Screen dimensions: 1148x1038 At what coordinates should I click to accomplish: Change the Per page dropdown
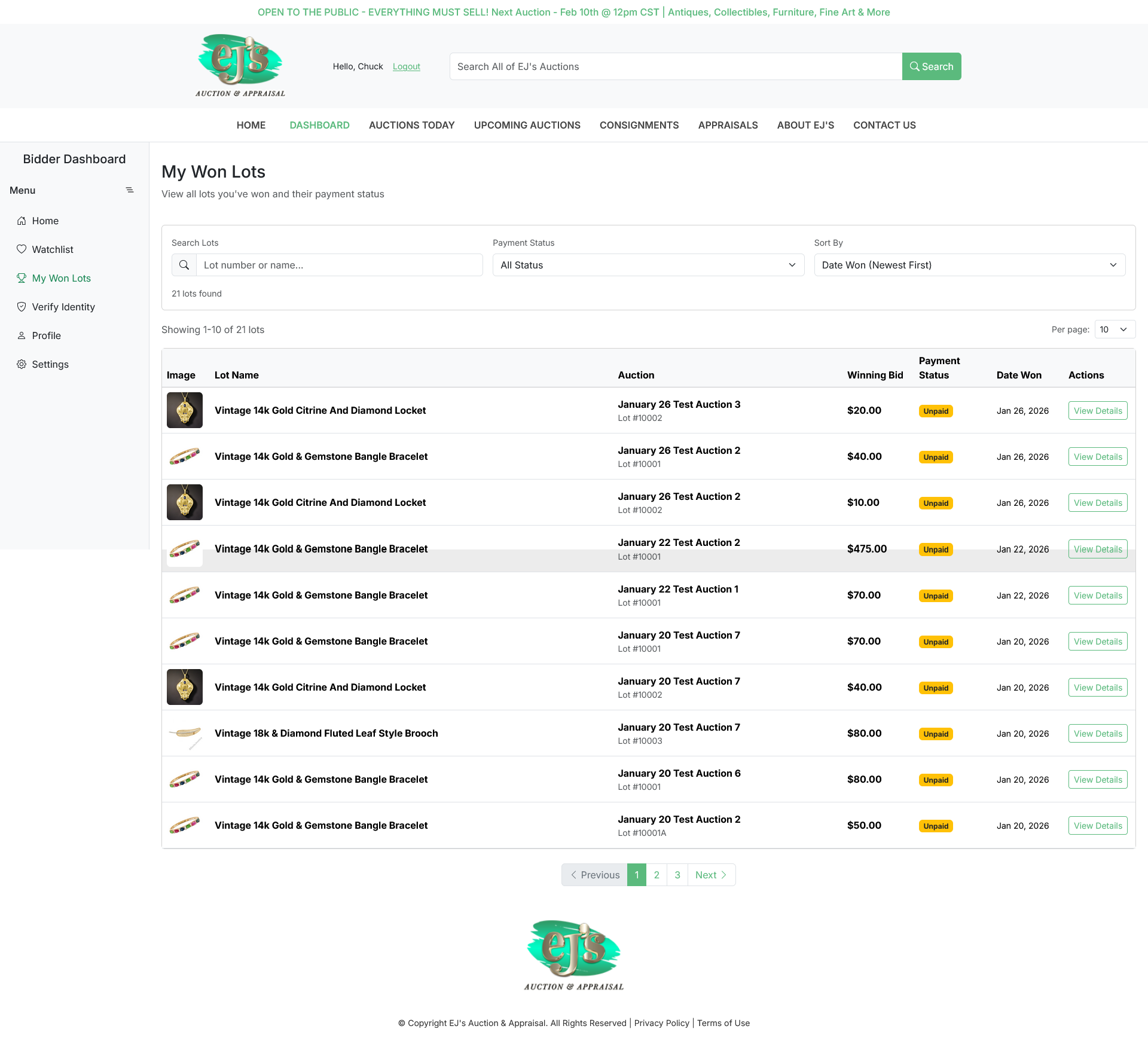1115,329
